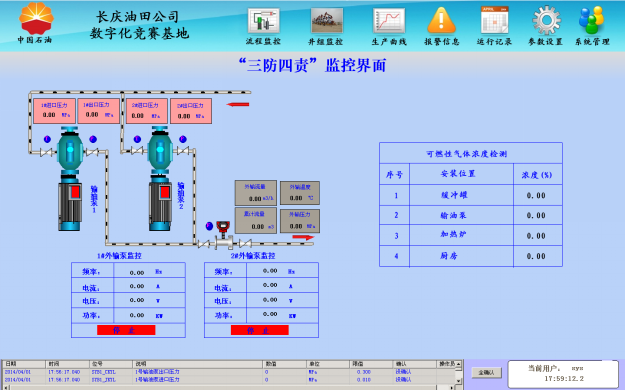625x391 pixels.
Task: Click the 累计流量 readout box
Action: (x=256, y=220)
